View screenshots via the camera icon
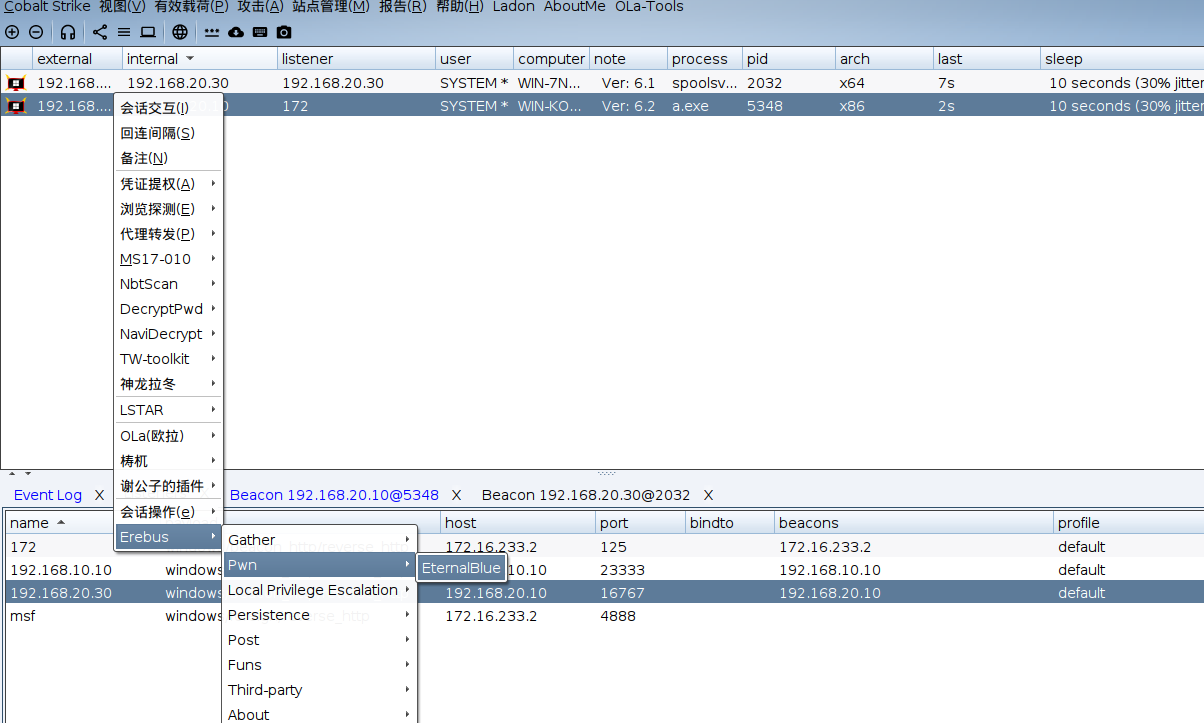Screen dimensions: 1204x723 284,32
